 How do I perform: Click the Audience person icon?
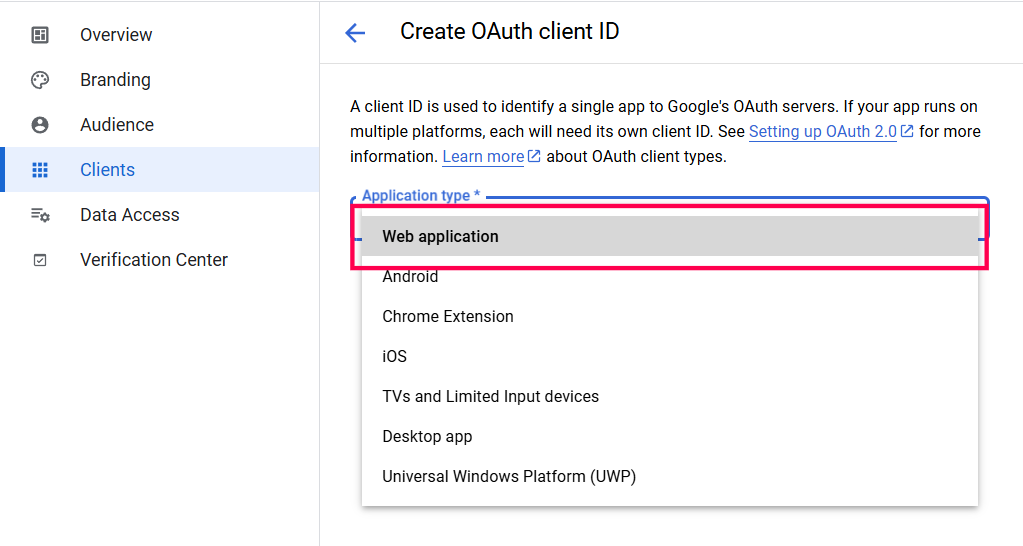point(40,125)
